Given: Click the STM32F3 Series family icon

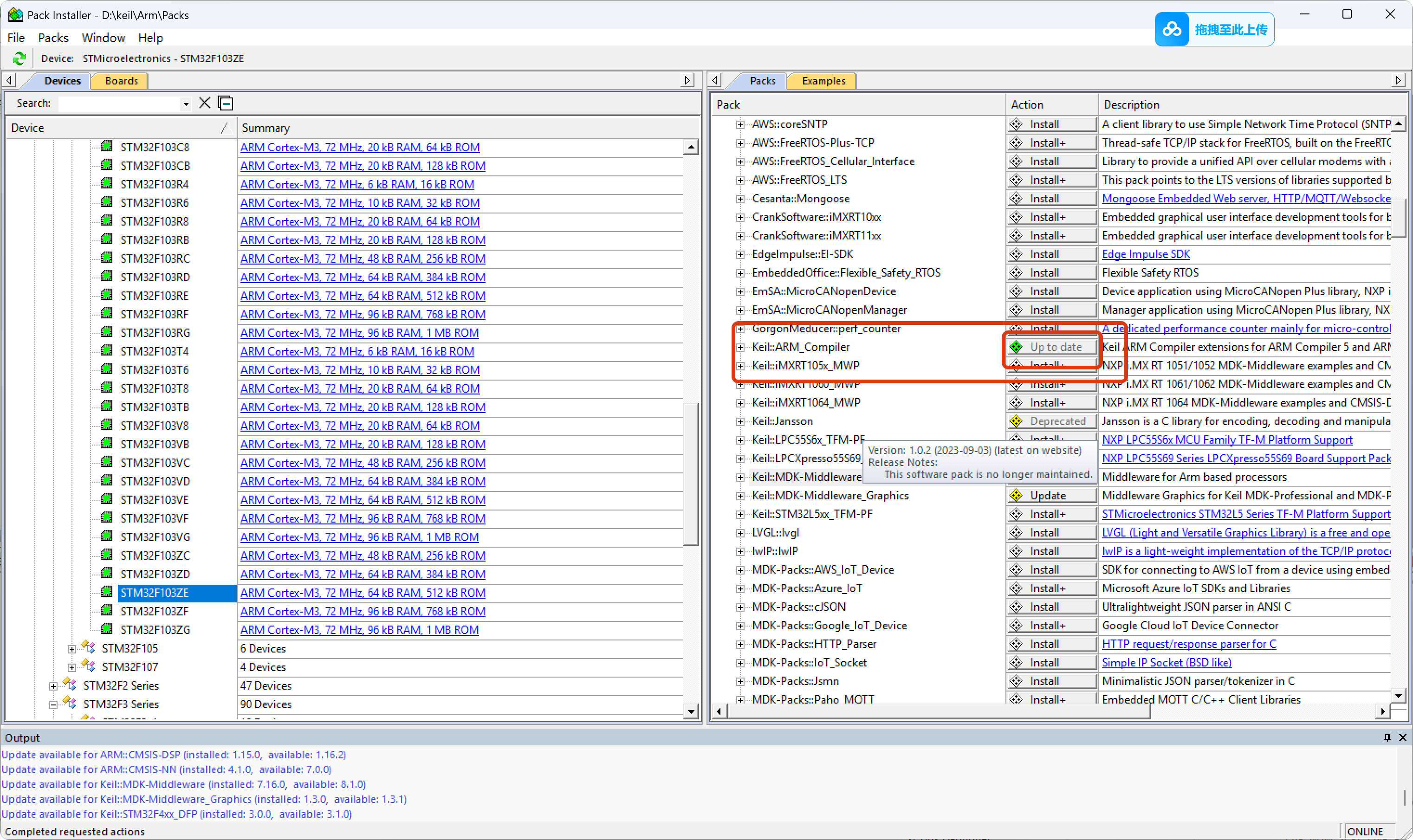Looking at the screenshot, I should pyautogui.click(x=70, y=704).
